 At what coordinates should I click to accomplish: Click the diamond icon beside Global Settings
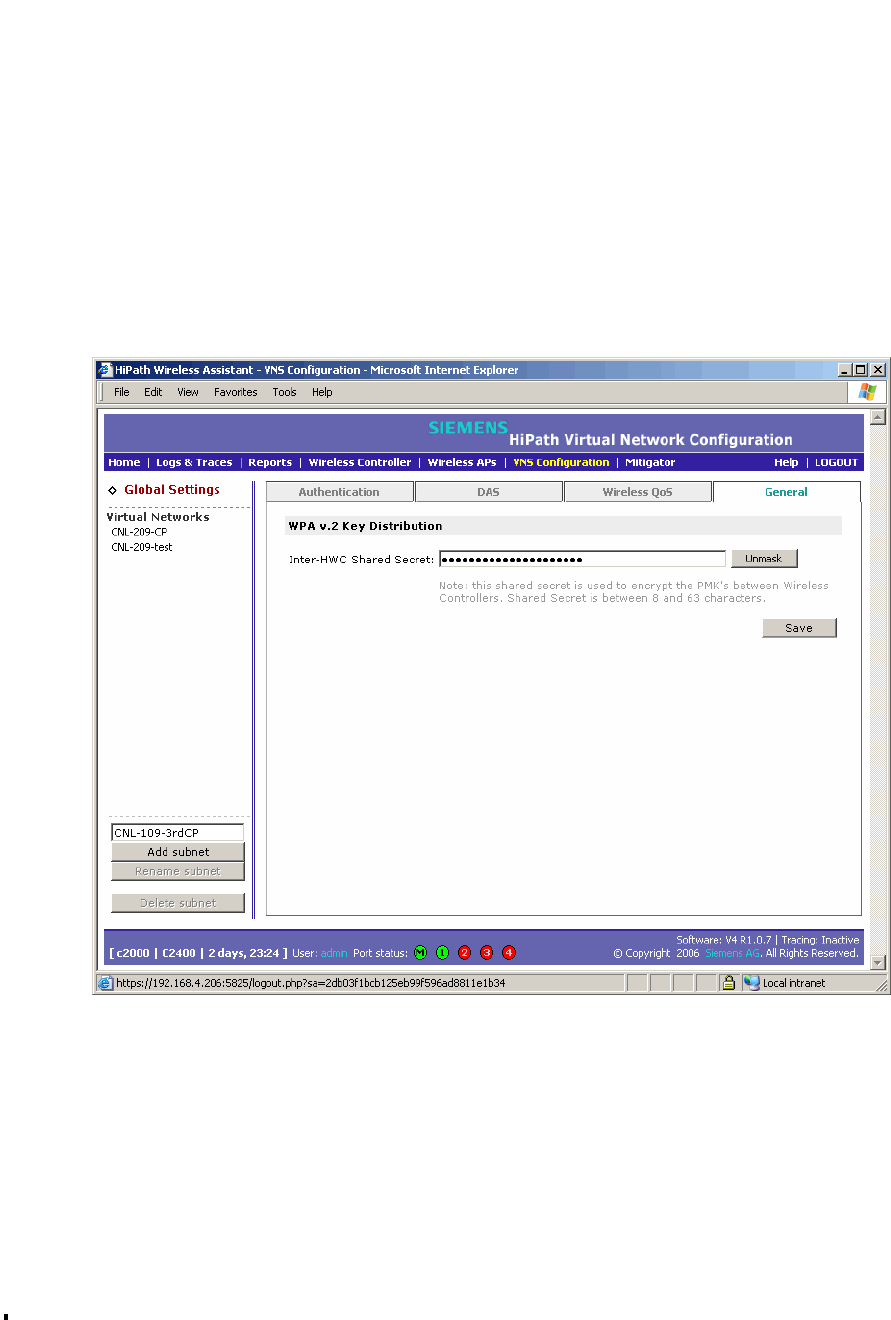[113, 490]
